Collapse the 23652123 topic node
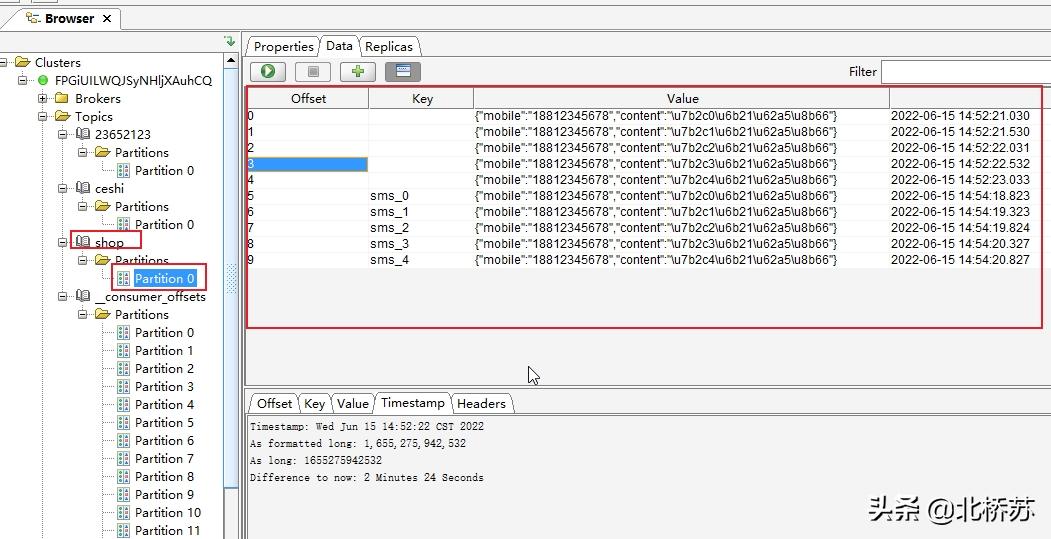Viewport: 1051px width, 539px height. click(62, 134)
